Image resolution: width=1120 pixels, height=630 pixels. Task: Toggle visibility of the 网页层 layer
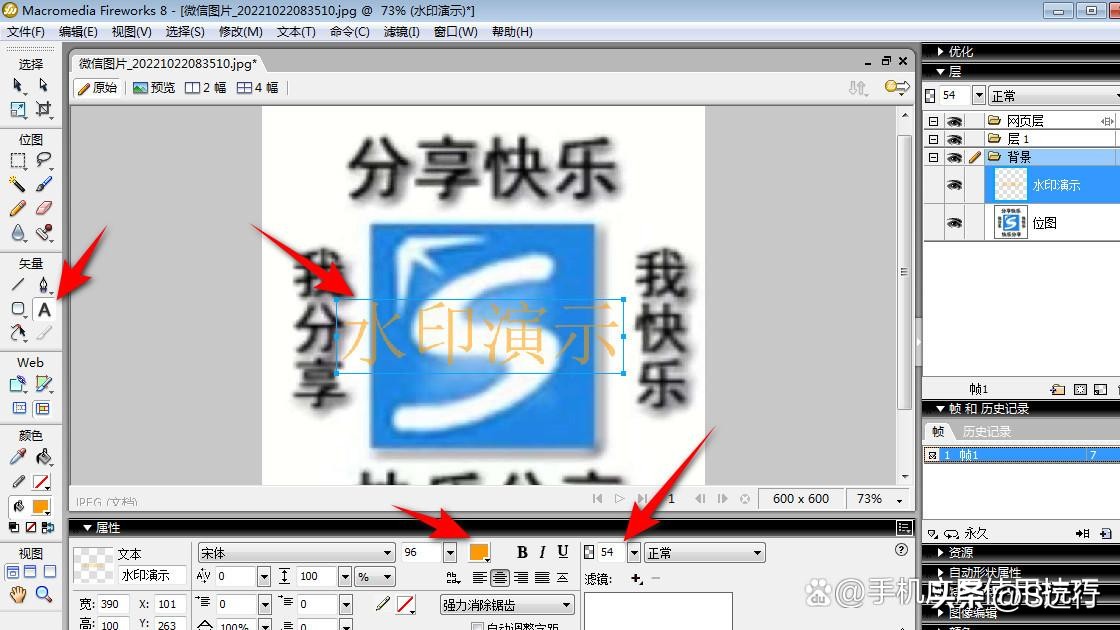click(955, 120)
